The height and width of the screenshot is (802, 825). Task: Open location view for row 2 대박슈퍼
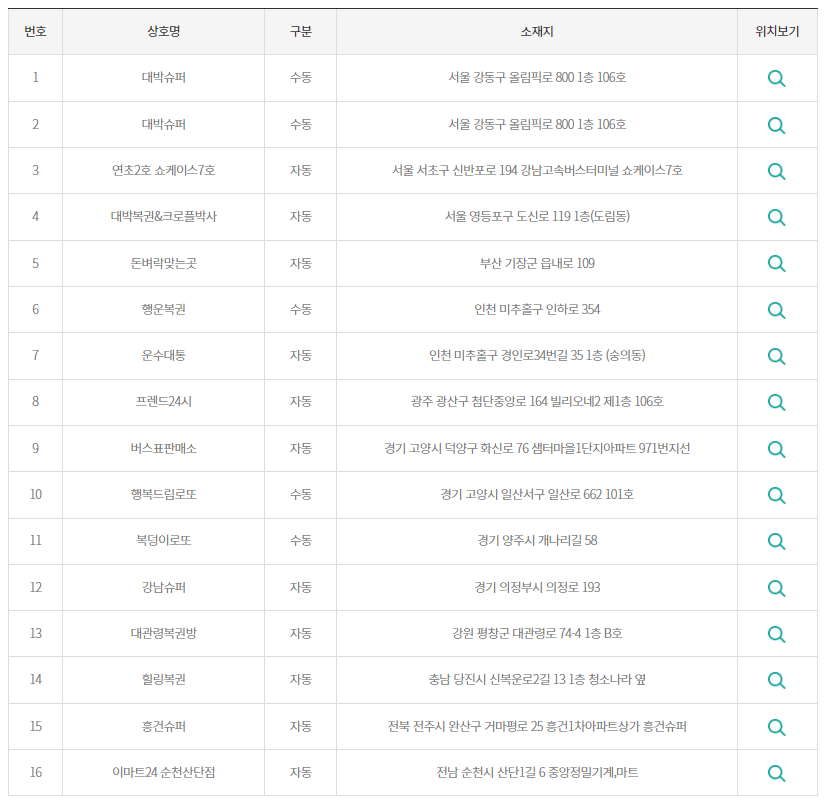[776, 125]
